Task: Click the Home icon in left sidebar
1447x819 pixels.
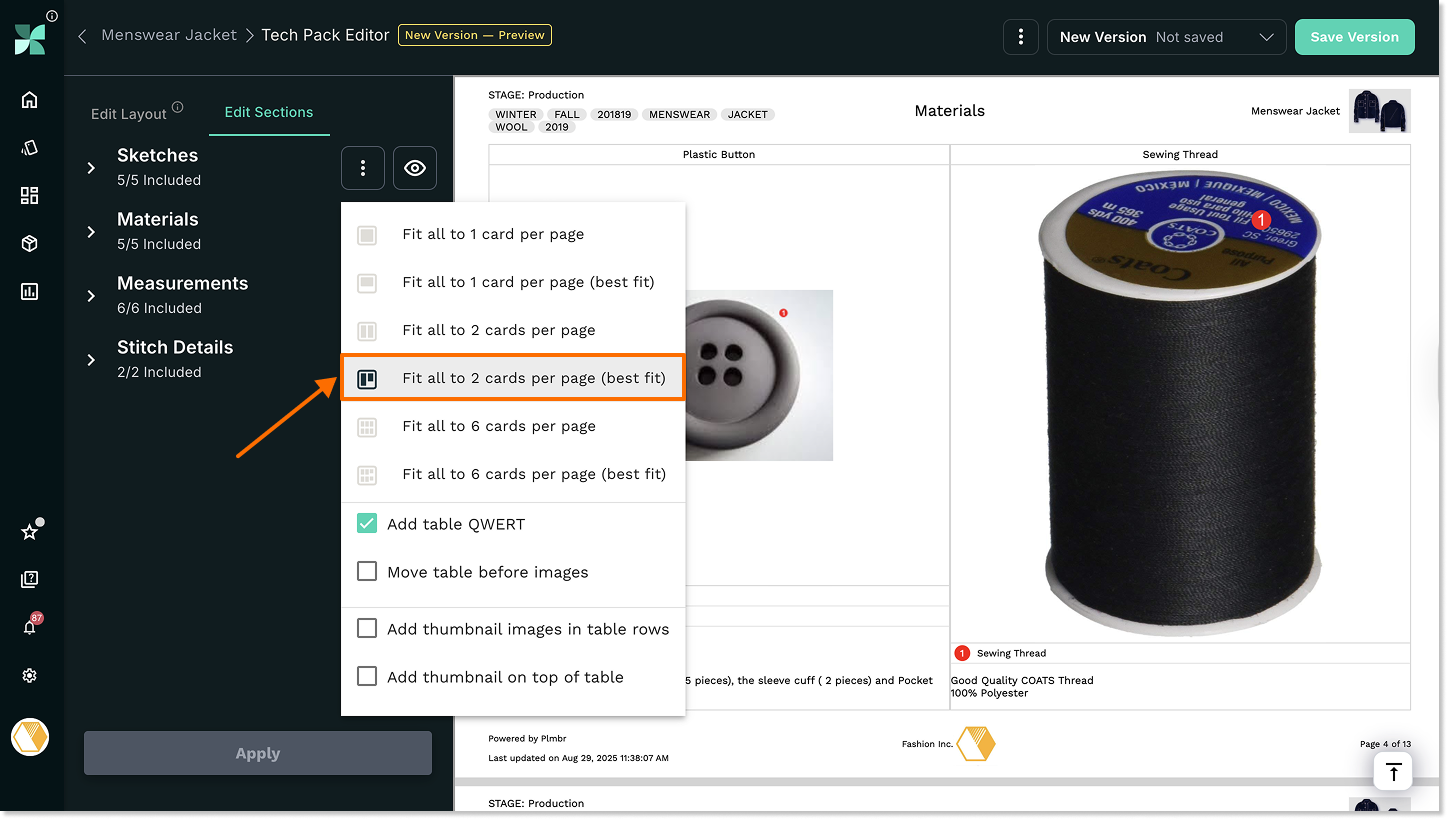Action: tap(30, 100)
